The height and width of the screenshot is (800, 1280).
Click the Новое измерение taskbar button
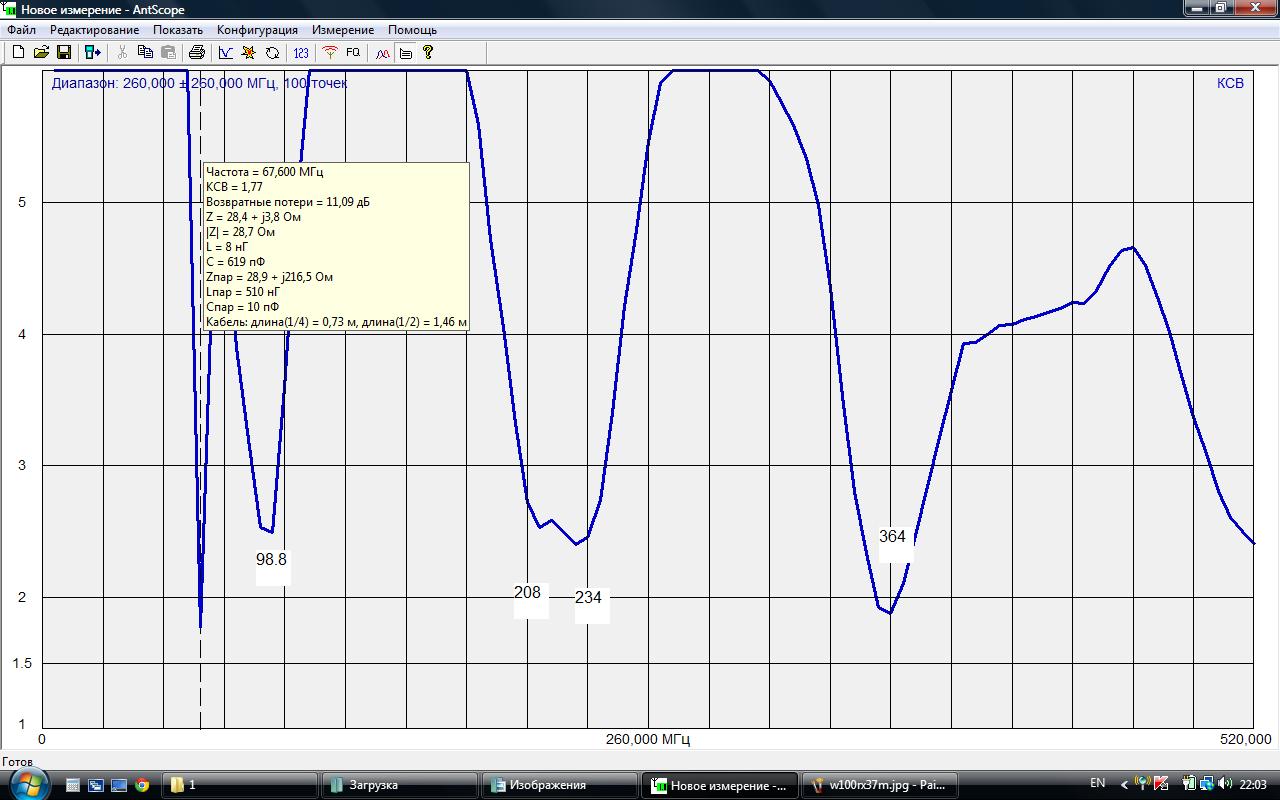click(x=720, y=785)
